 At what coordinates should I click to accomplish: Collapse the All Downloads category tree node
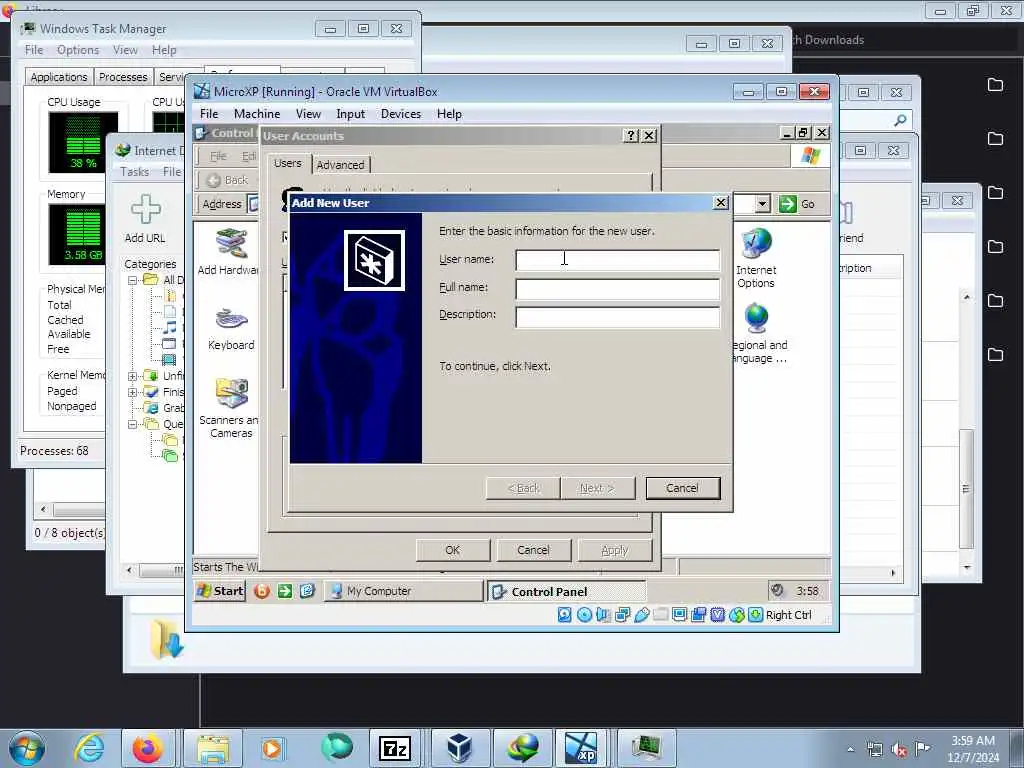[133, 280]
